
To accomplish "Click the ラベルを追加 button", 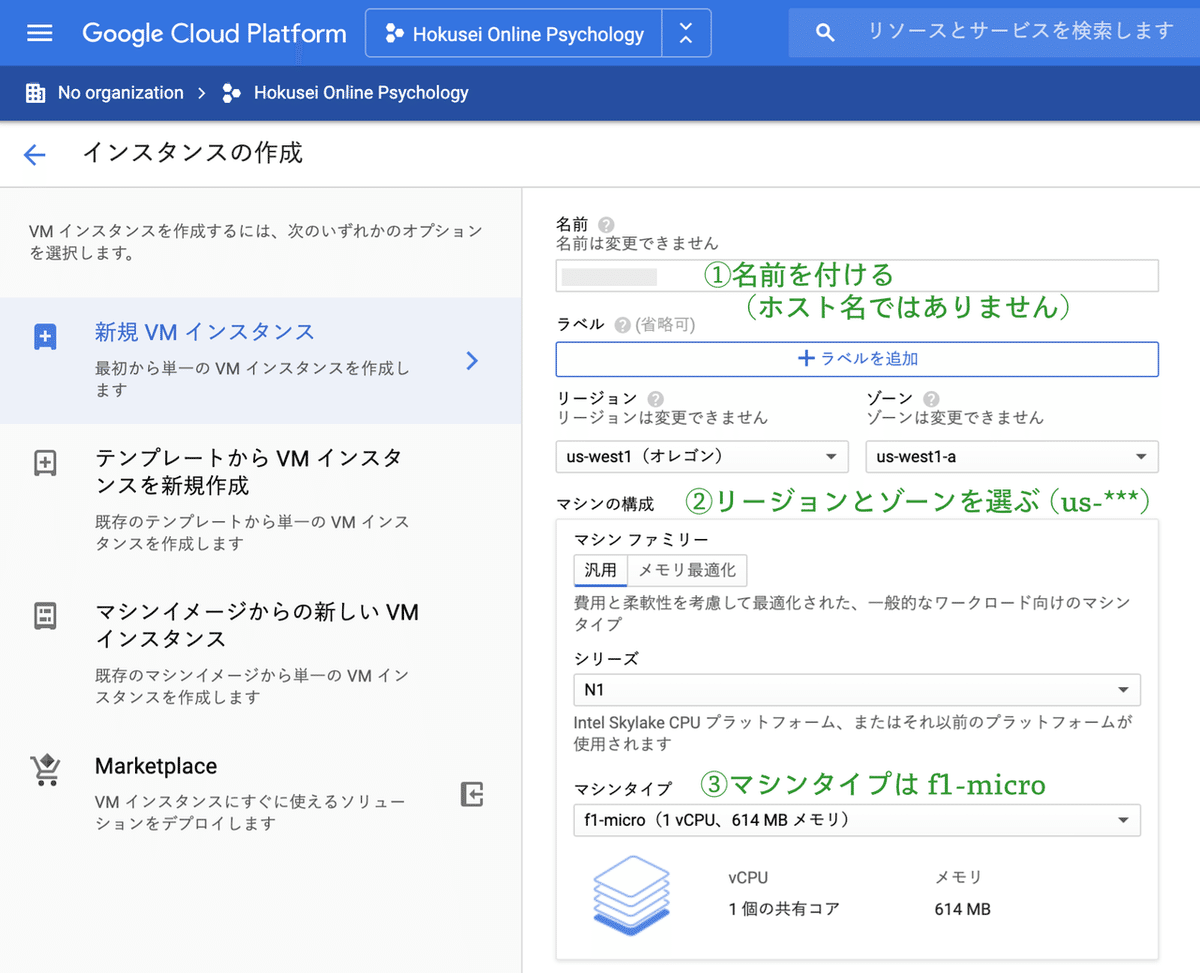I will coord(857,359).
